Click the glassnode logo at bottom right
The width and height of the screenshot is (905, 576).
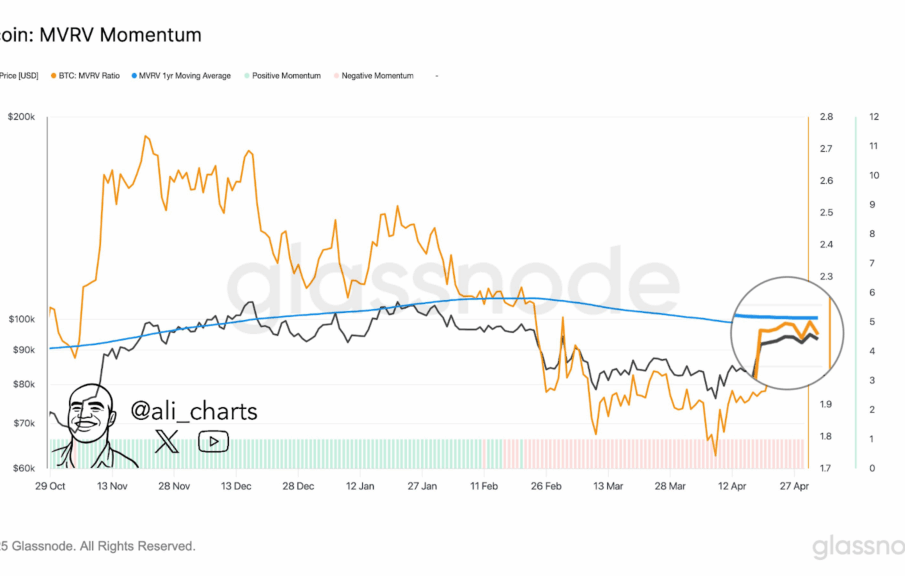(x=857, y=547)
